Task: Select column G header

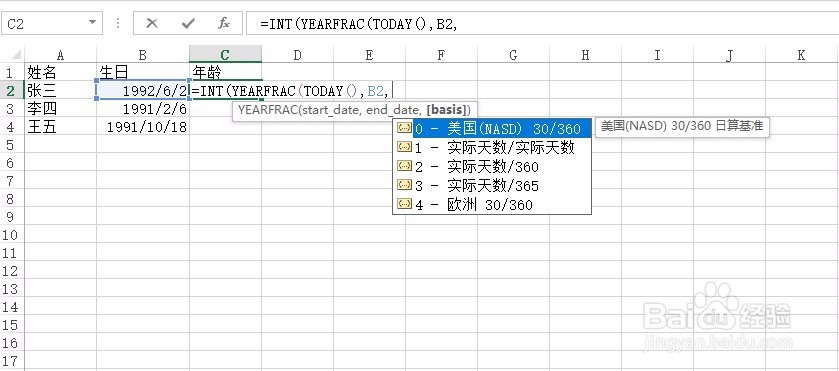Action: pyautogui.click(x=514, y=55)
